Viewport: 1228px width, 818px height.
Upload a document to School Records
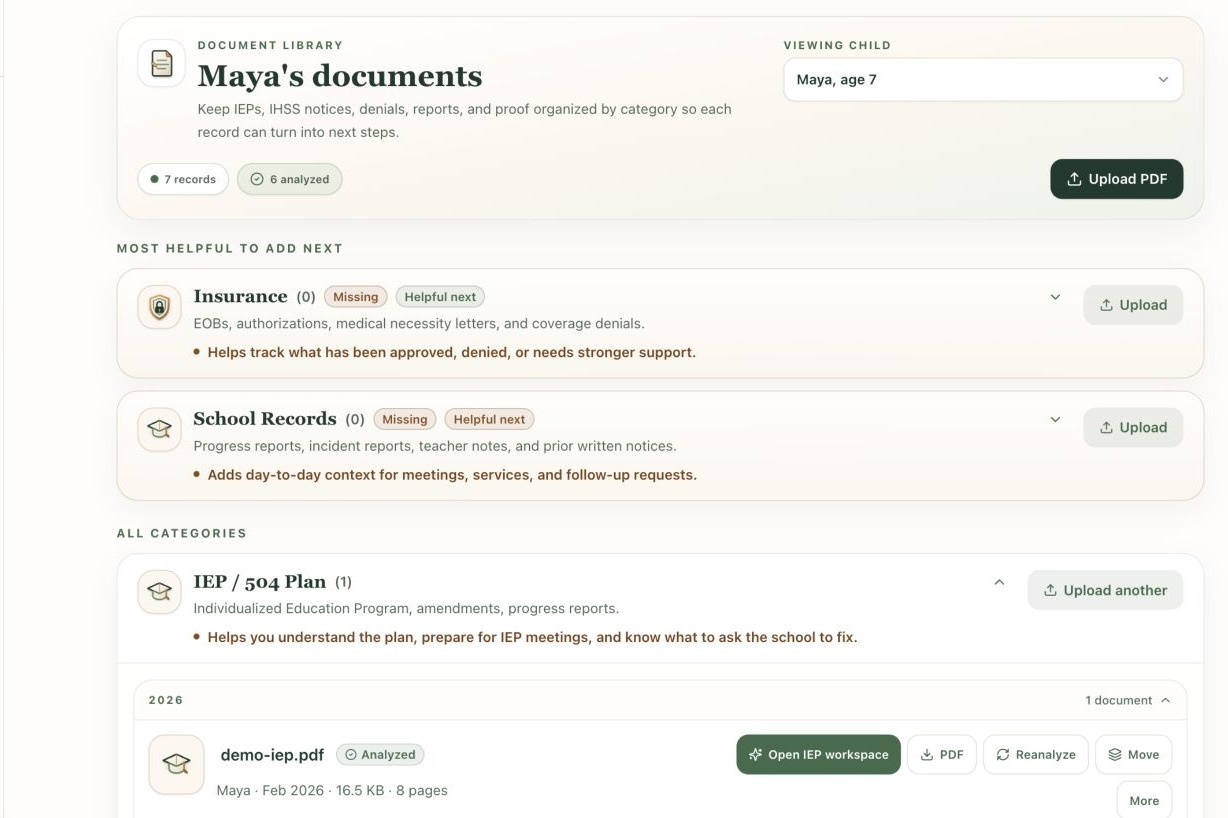[x=1133, y=427]
